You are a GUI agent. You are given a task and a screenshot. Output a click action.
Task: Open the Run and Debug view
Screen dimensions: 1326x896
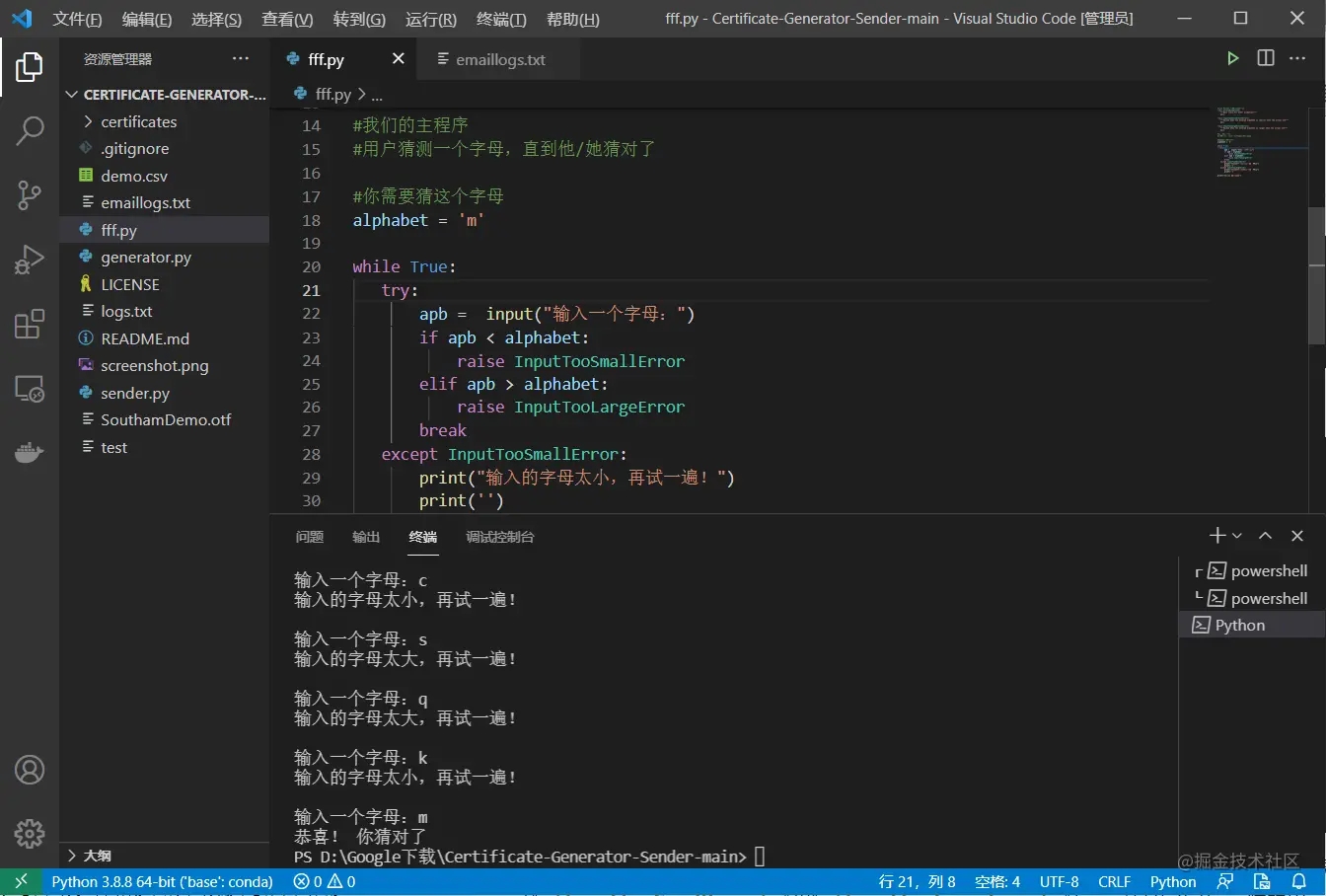[30, 260]
